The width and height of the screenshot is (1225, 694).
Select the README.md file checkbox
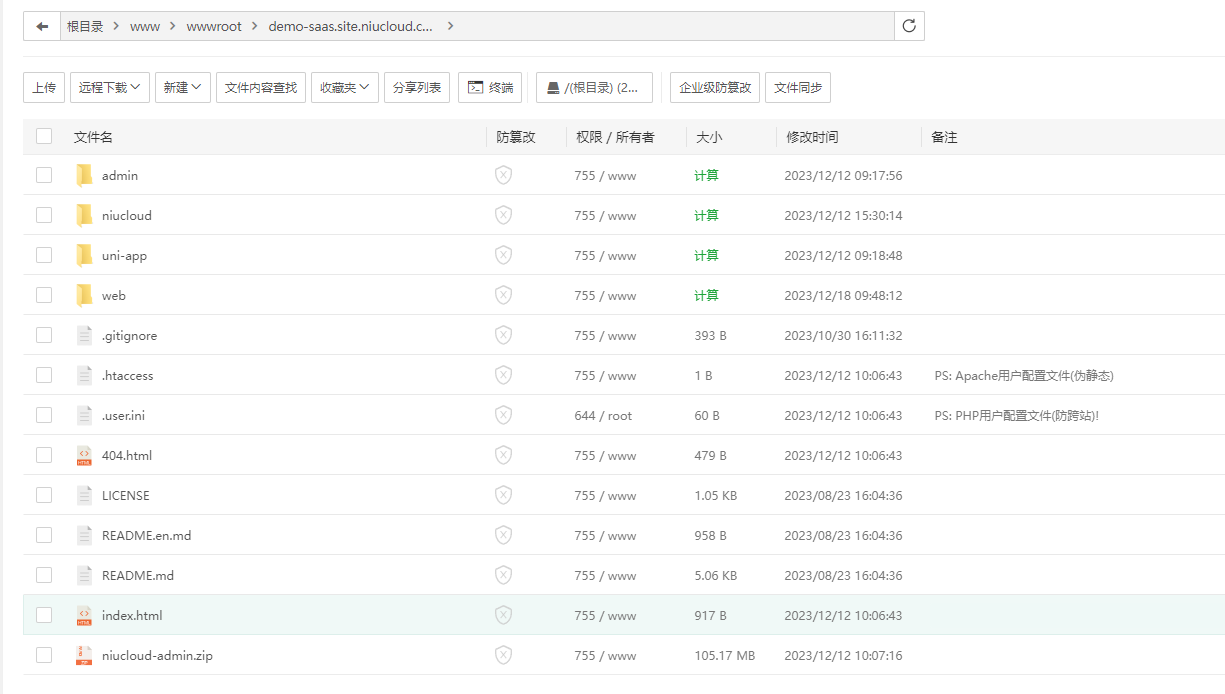[44, 575]
